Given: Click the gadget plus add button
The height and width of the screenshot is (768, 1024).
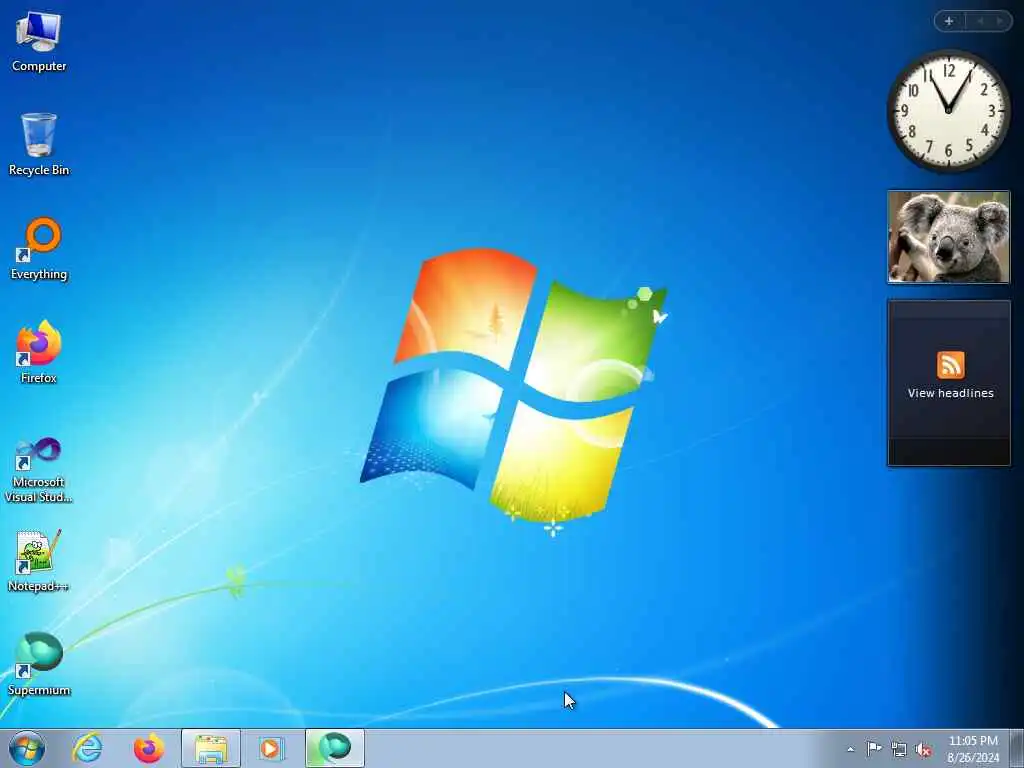Looking at the screenshot, I should 949,21.
